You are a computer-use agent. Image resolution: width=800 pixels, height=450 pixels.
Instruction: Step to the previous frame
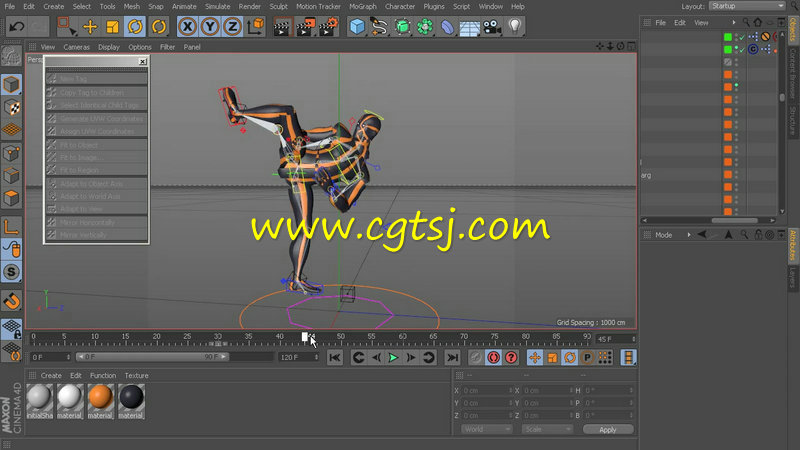[x=376, y=358]
